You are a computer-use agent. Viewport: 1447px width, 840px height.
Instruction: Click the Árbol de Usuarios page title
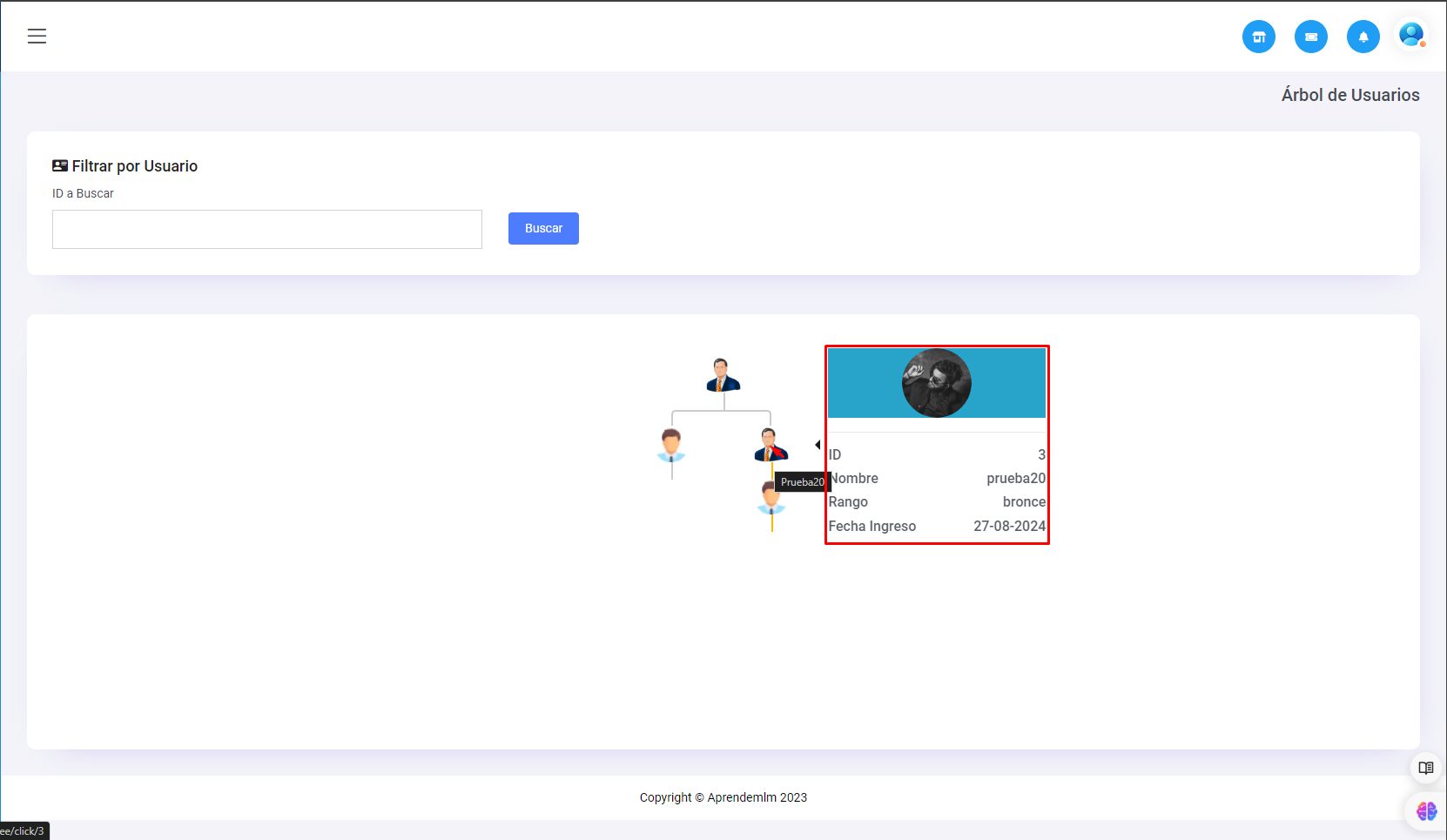1349,95
